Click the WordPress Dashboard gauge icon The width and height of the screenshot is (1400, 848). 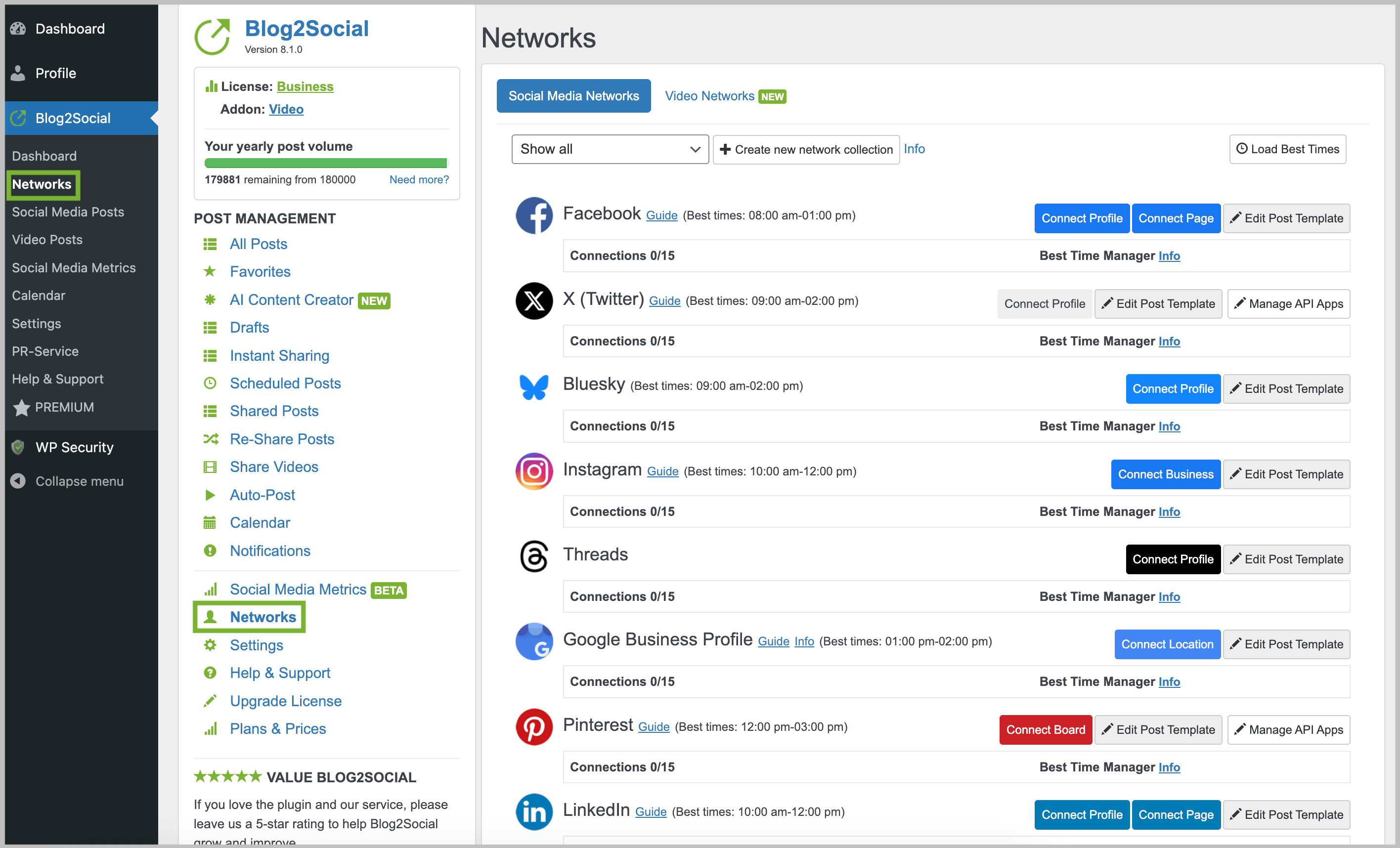click(x=18, y=28)
